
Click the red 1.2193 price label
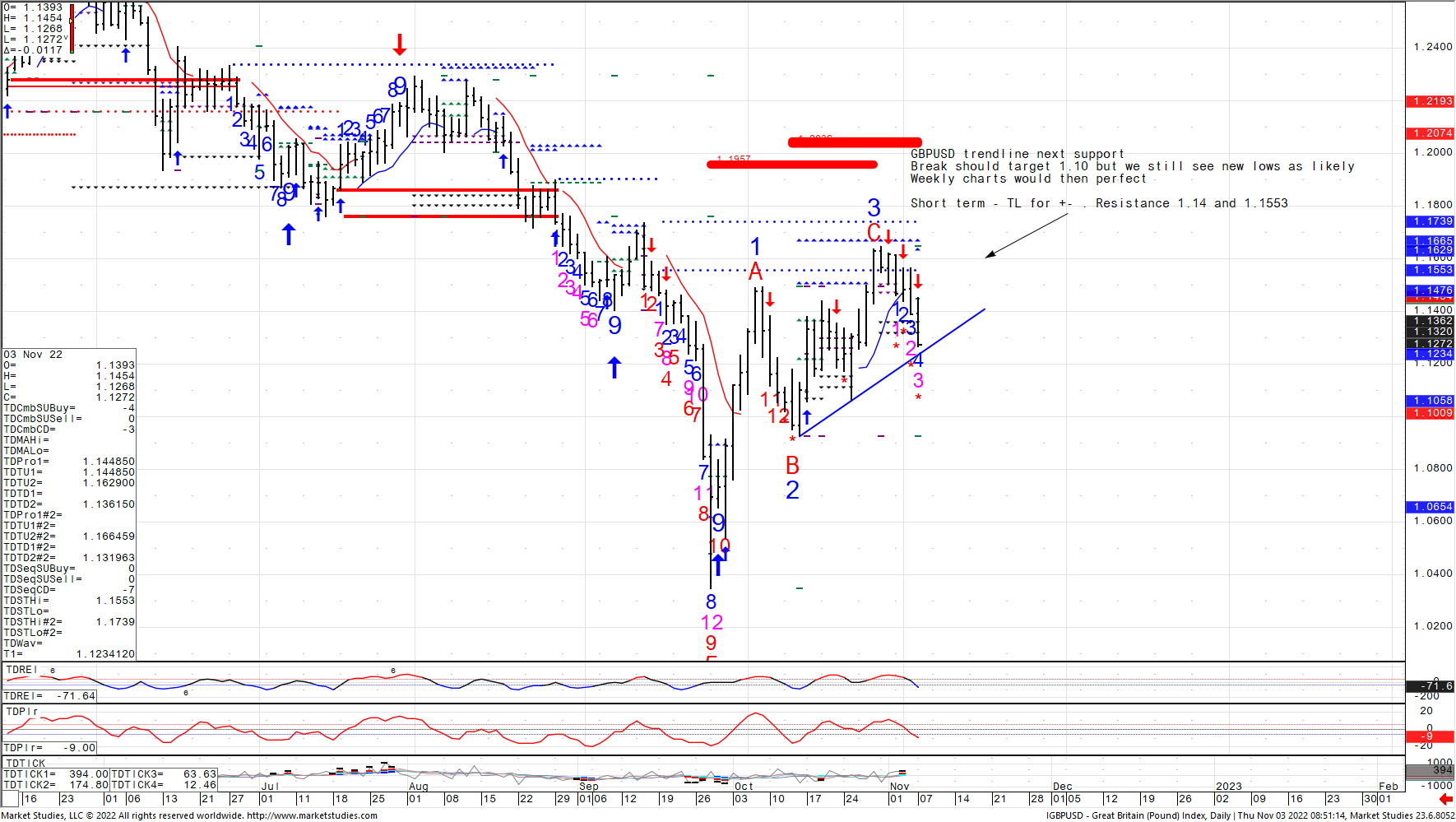click(x=1430, y=101)
